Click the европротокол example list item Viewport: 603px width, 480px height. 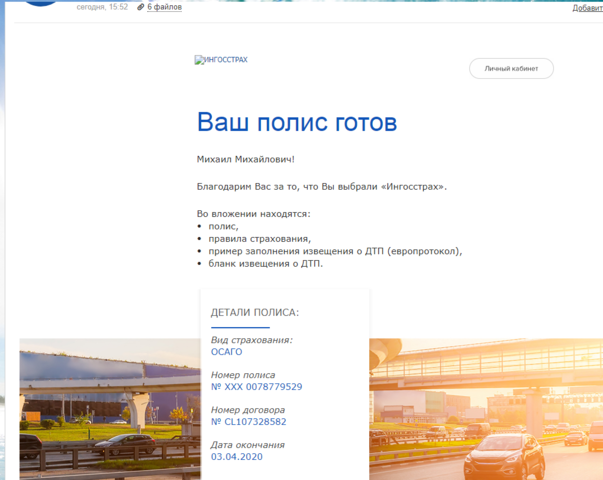(x=335, y=251)
